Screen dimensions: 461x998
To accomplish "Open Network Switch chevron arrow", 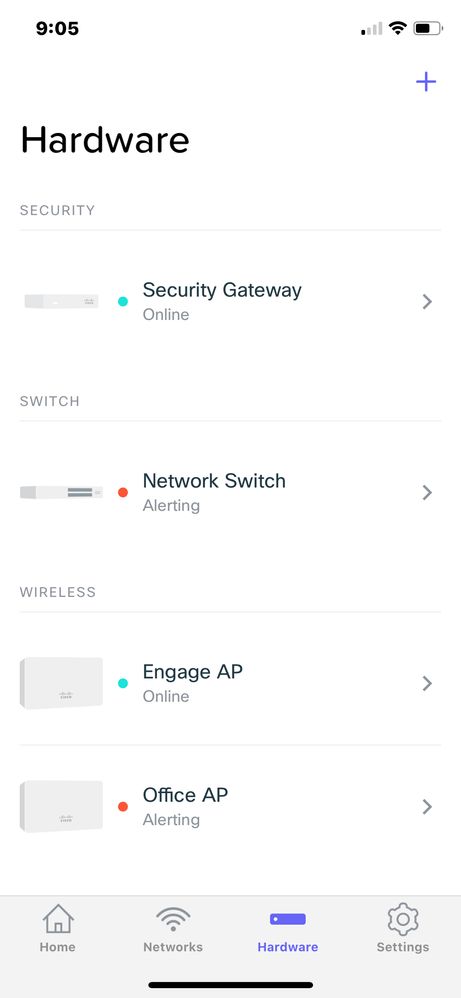I will coord(427,493).
